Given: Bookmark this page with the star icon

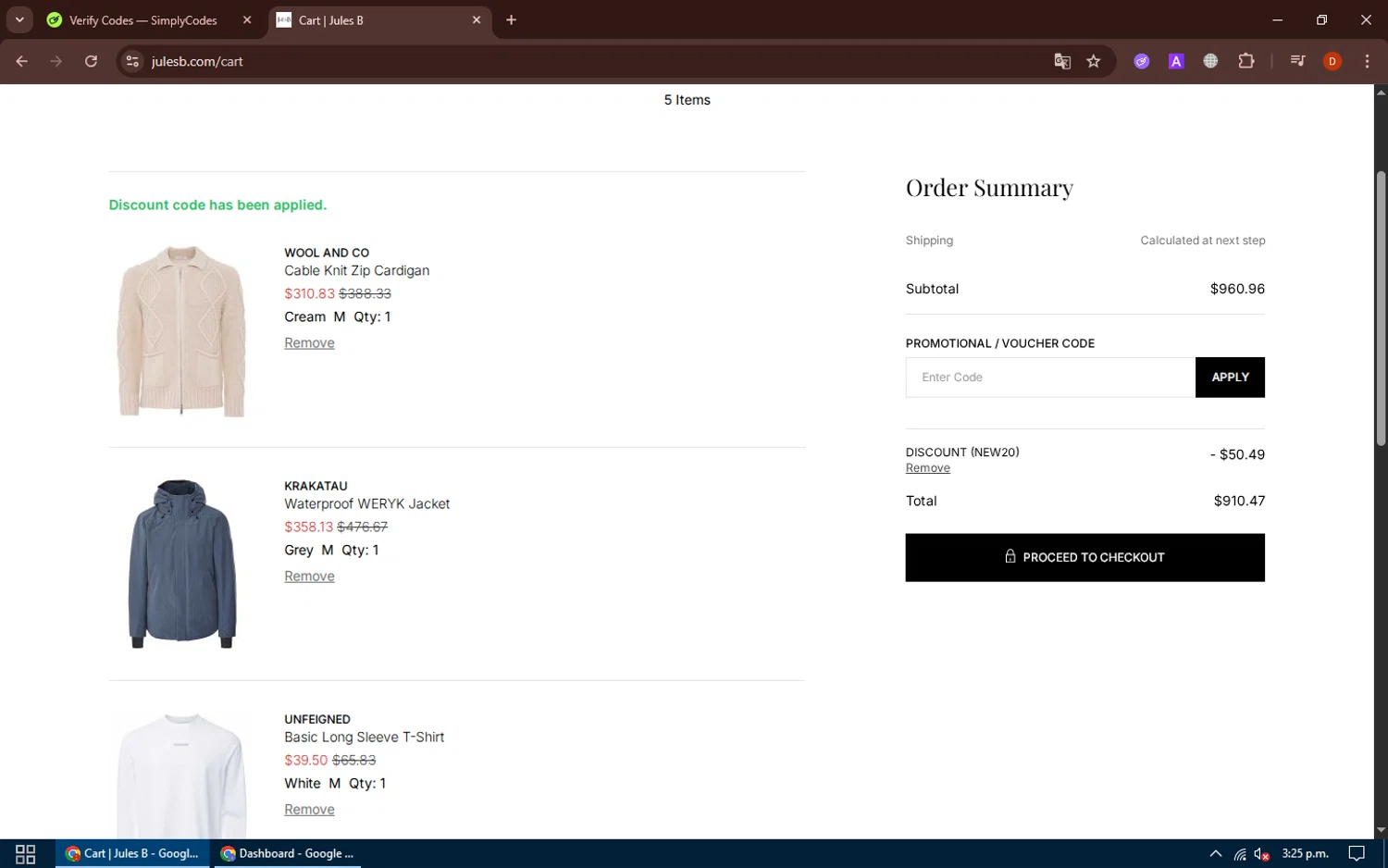Looking at the screenshot, I should (x=1094, y=61).
